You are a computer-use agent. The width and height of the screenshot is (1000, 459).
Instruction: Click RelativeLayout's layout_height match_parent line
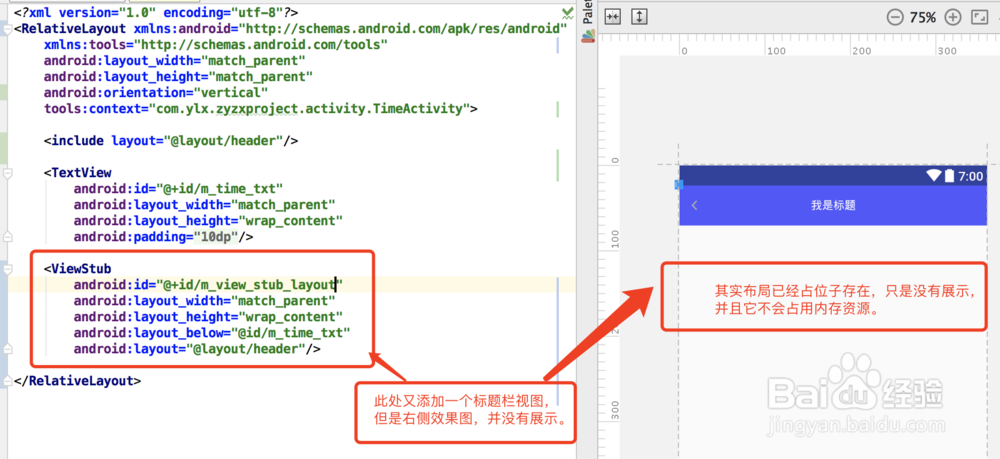click(179, 76)
